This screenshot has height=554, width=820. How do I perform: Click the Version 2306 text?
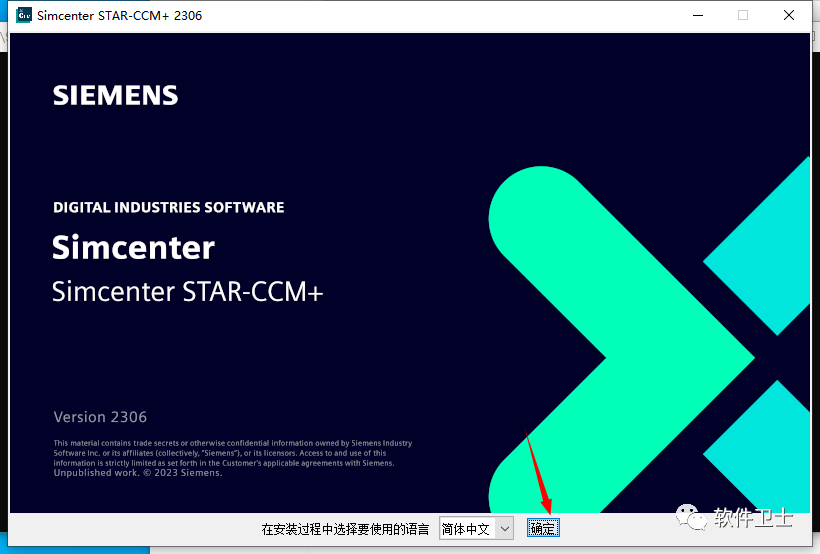(x=100, y=417)
